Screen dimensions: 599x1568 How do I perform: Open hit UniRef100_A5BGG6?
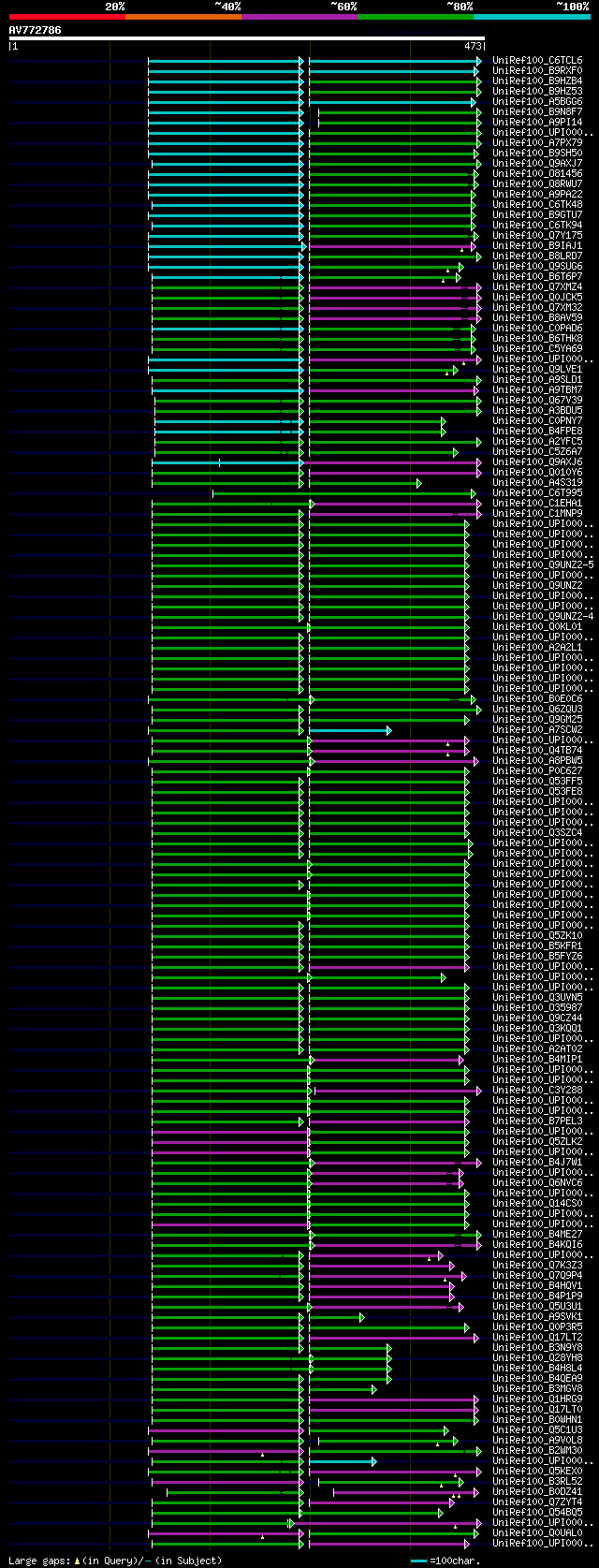[x=537, y=102]
